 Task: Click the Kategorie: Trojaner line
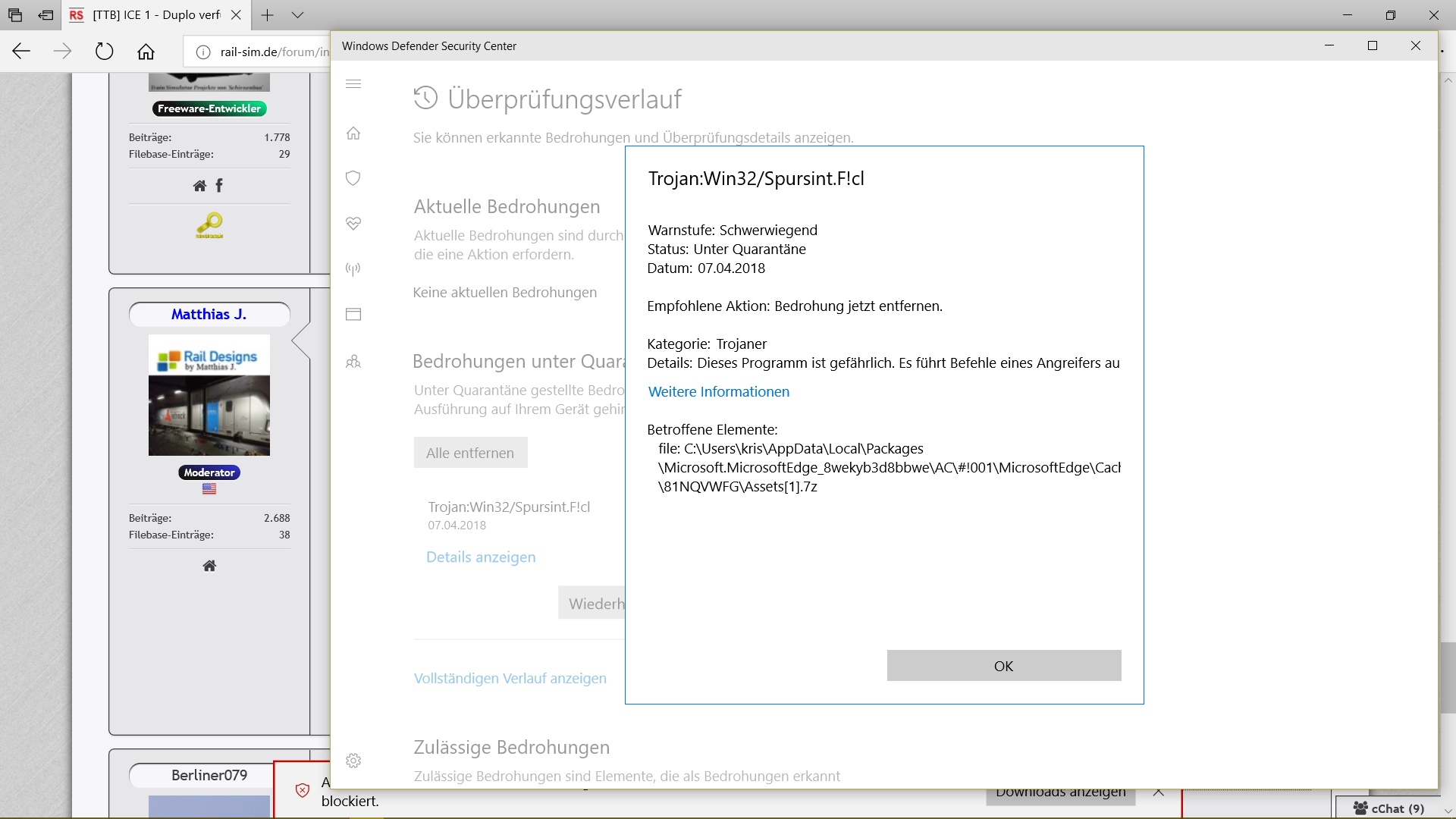707,344
